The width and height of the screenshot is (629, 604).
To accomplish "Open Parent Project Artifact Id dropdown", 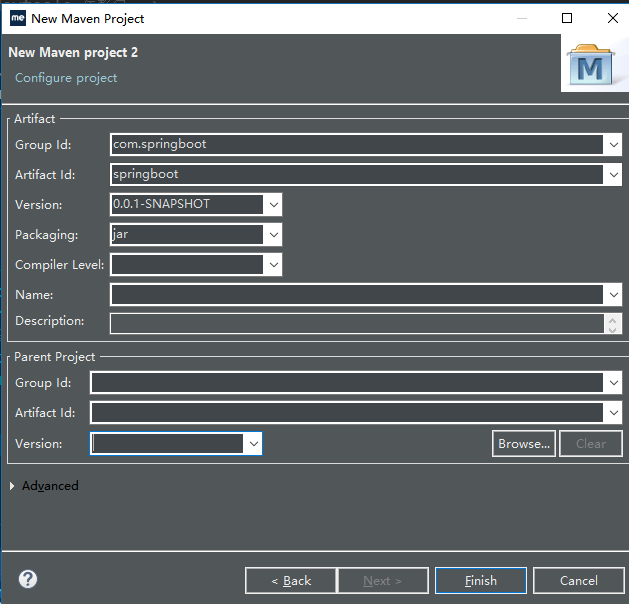I will click(612, 413).
